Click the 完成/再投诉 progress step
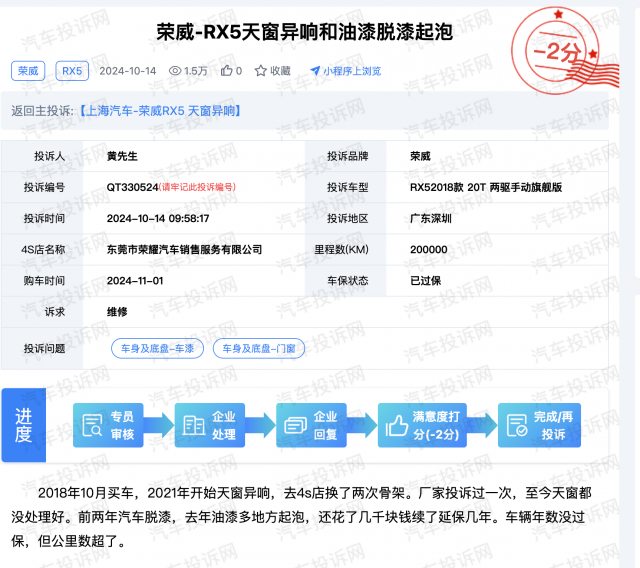 [539, 425]
